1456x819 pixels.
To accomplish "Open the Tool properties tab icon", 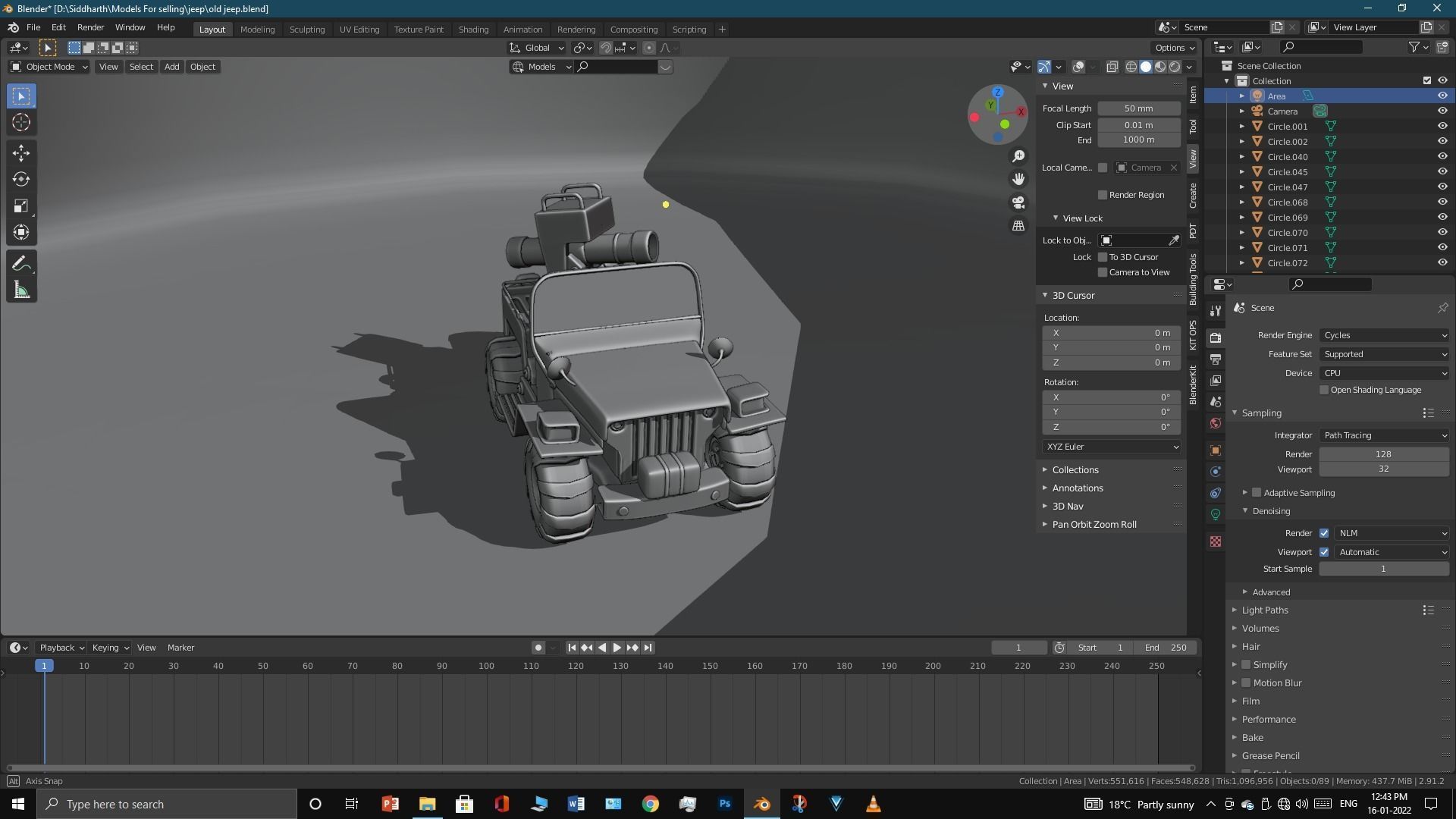I will coord(1216,311).
